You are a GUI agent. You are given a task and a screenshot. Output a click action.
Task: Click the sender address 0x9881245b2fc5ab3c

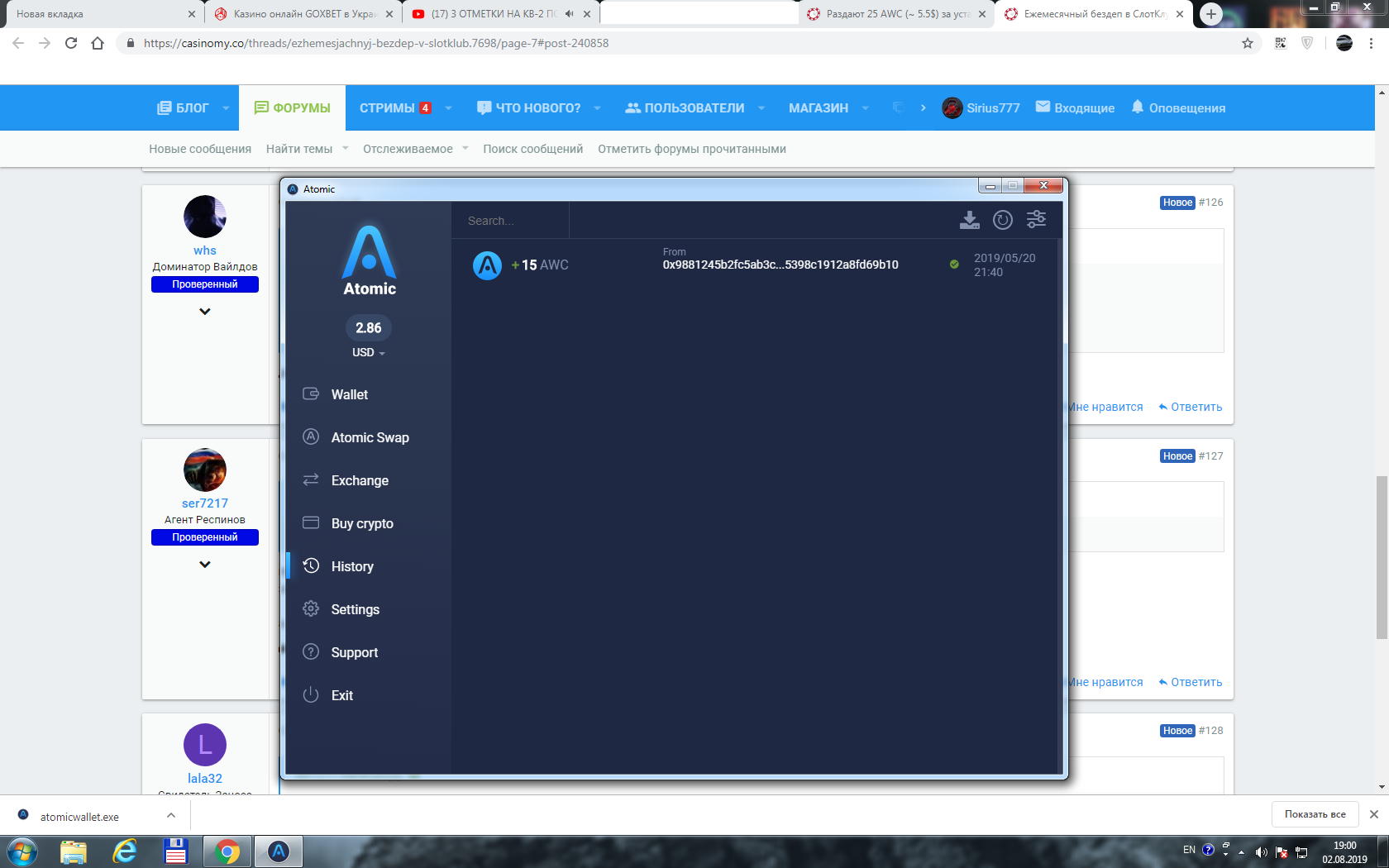point(780,265)
